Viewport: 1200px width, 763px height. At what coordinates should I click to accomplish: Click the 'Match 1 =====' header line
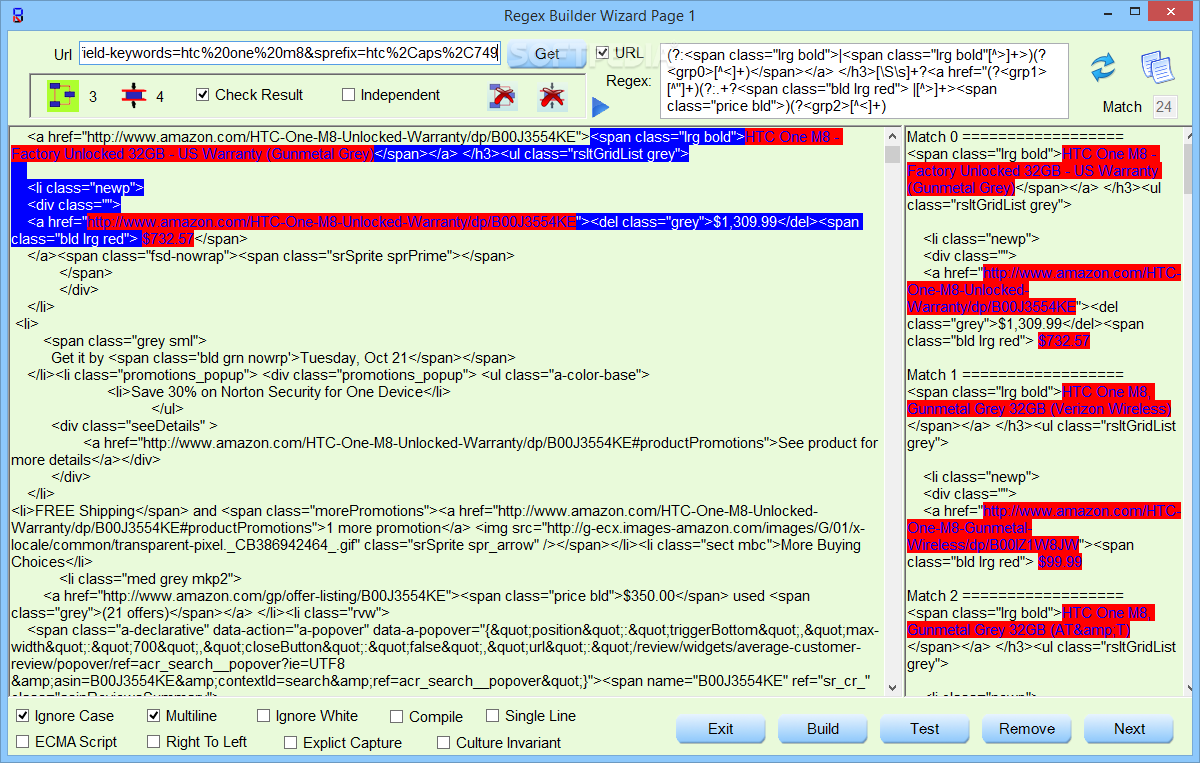[1015, 374]
